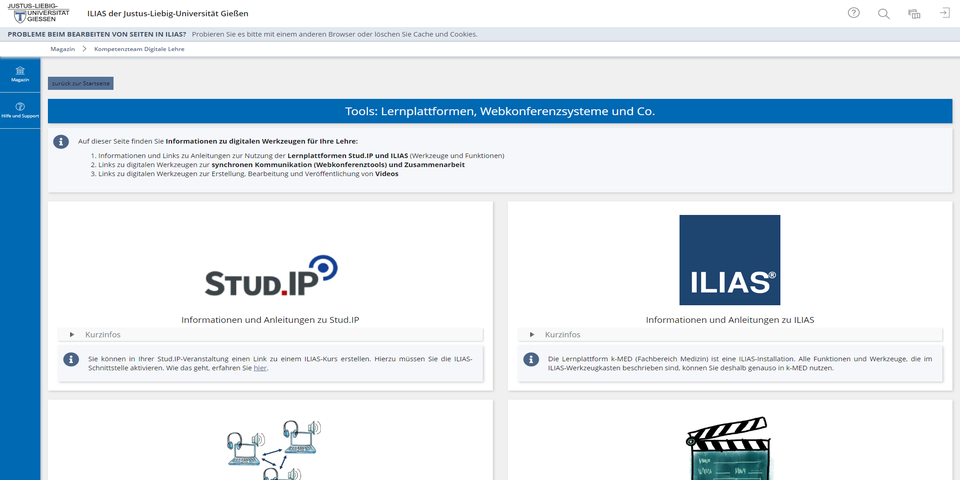Viewport: 960px width, 480px height.
Task: Click the film clapperboard illustration
Action: pos(729,448)
